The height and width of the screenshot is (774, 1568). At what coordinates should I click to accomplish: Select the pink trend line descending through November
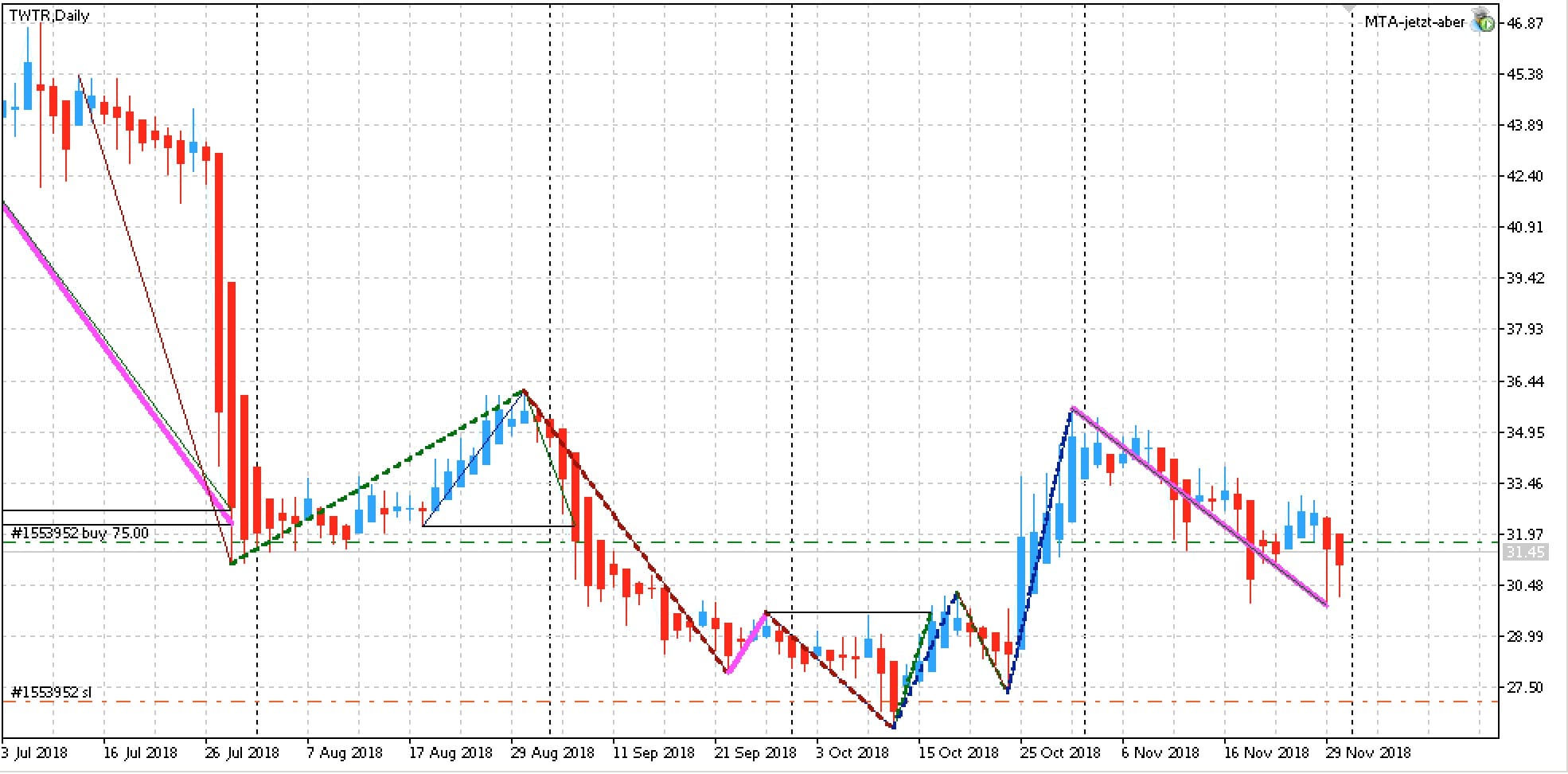coord(1199,506)
